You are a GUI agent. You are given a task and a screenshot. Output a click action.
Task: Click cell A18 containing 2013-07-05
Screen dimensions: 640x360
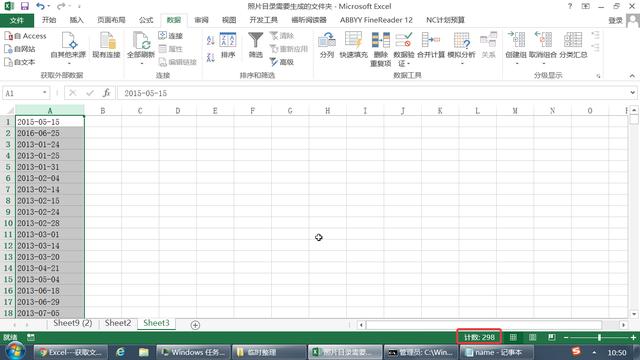[50, 313]
